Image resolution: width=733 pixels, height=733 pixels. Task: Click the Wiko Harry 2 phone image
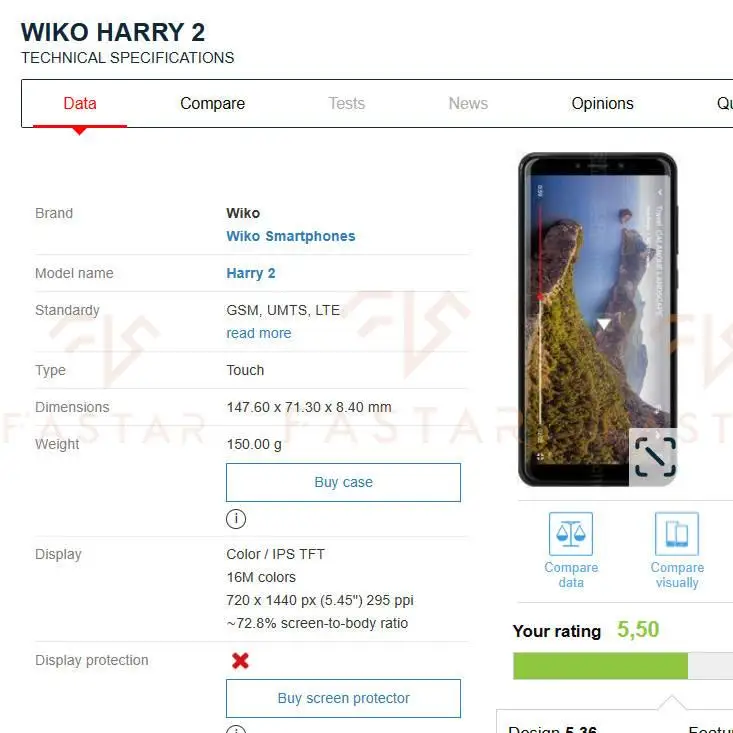pos(597,319)
